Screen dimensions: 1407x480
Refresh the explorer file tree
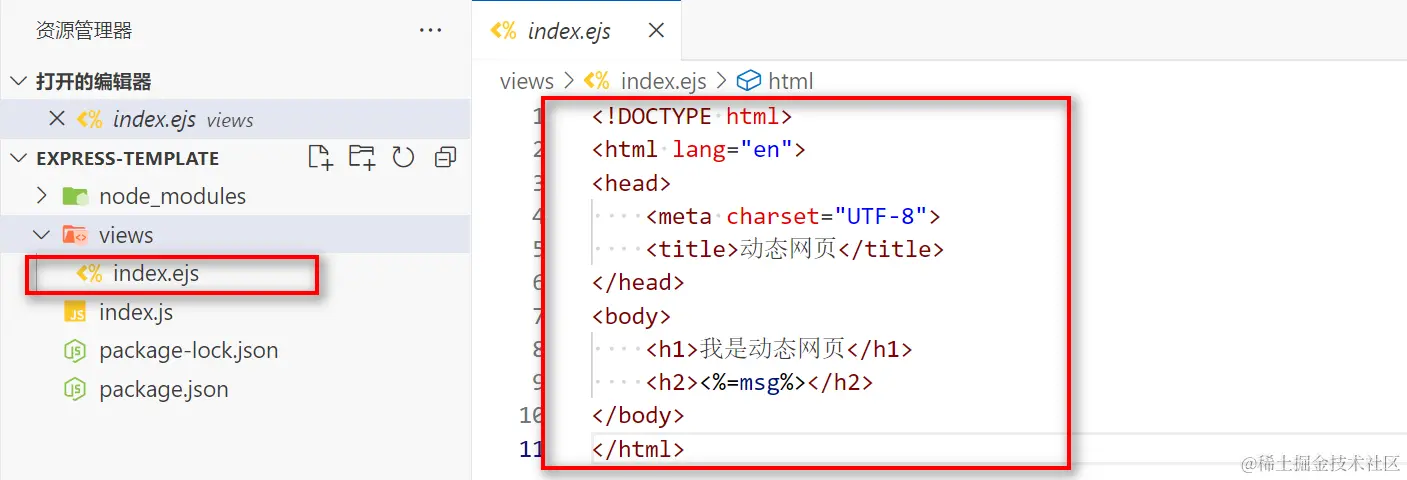click(403, 157)
